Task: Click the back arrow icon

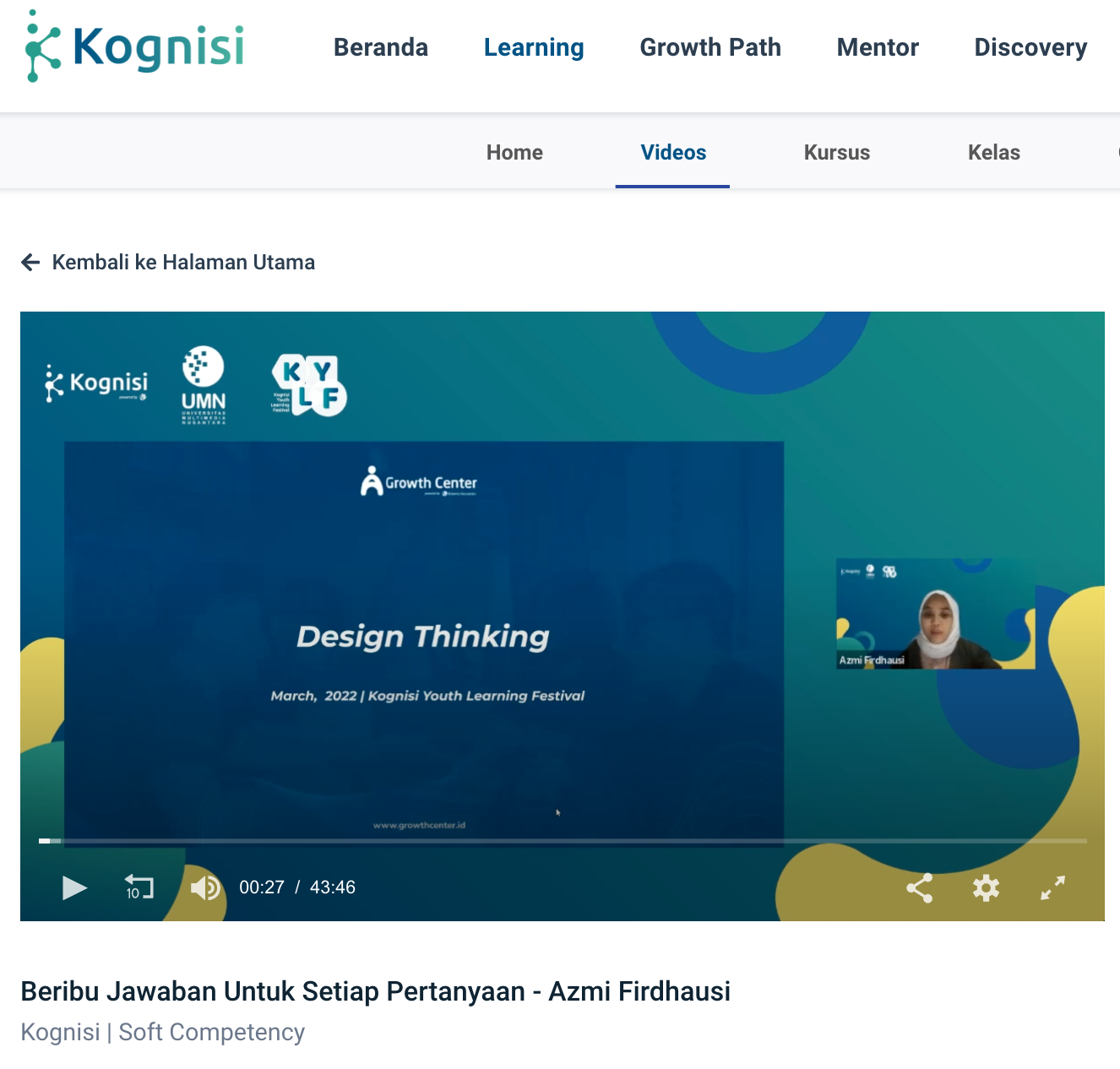Action: [x=30, y=263]
